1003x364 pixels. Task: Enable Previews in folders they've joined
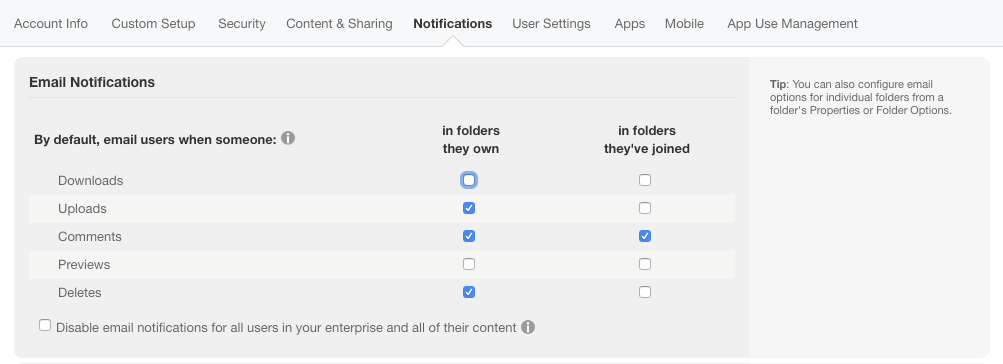tap(645, 264)
